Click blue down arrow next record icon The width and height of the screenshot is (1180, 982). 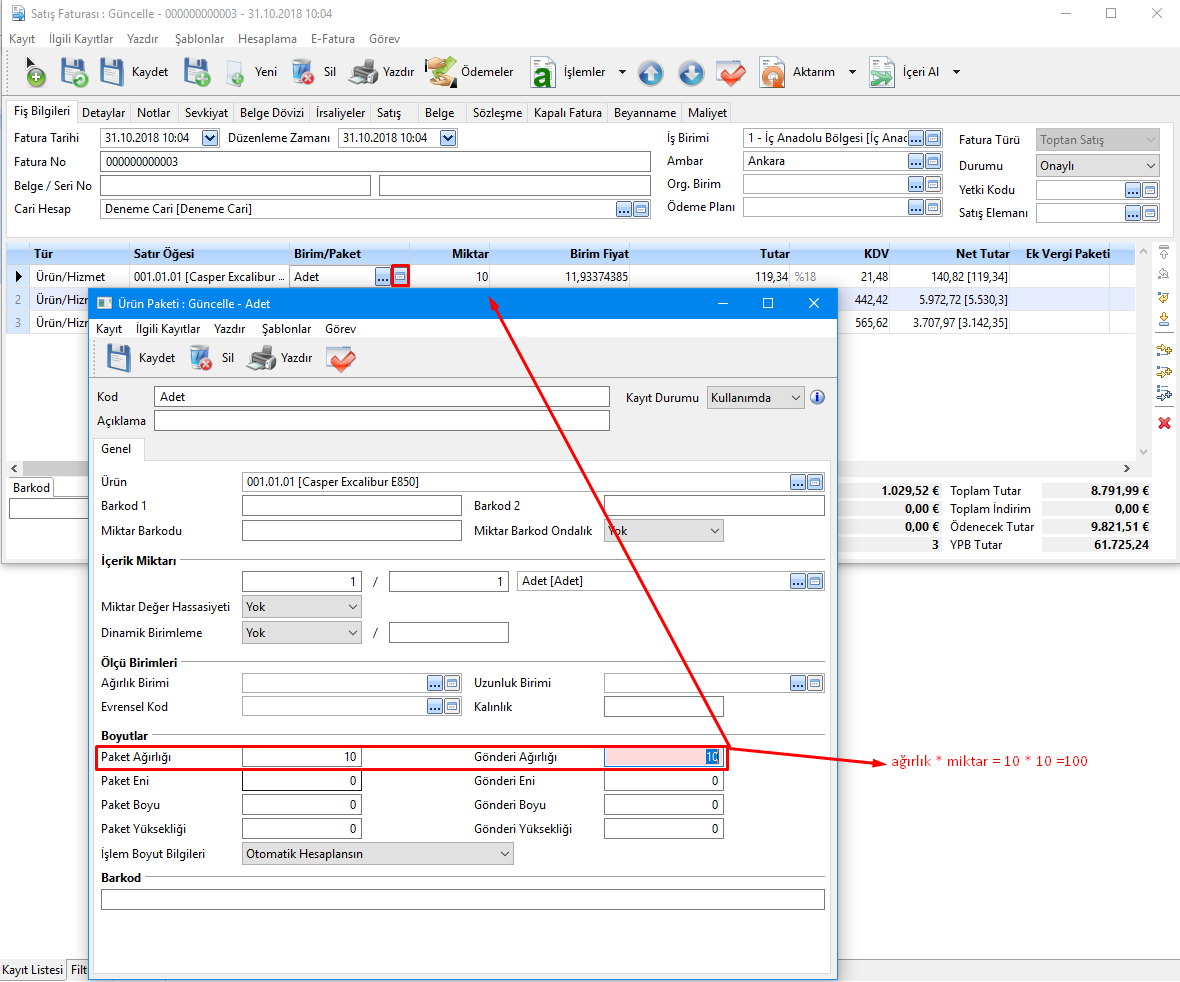pos(691,73)
